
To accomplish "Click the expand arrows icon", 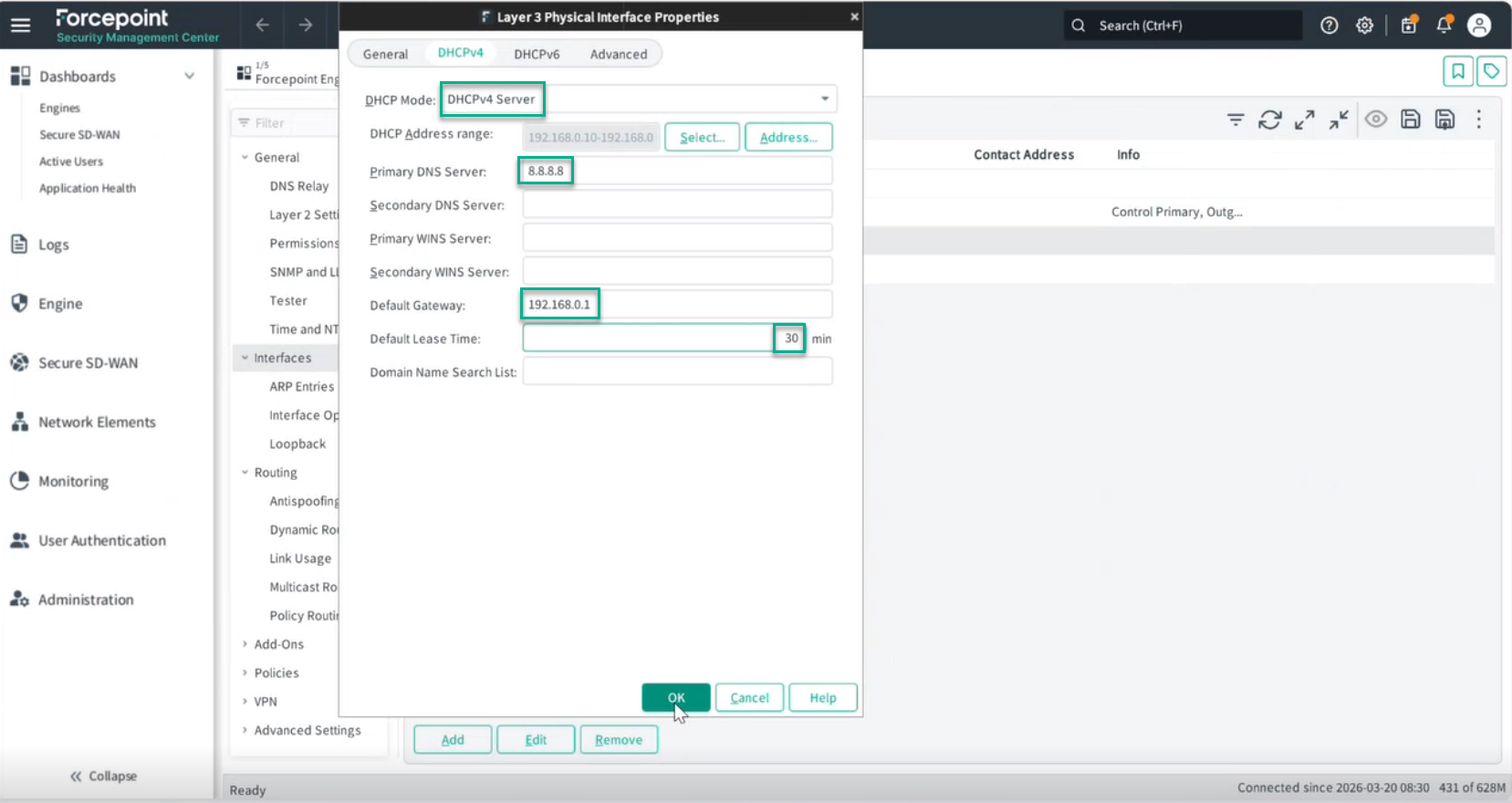I will [1305, 120].
